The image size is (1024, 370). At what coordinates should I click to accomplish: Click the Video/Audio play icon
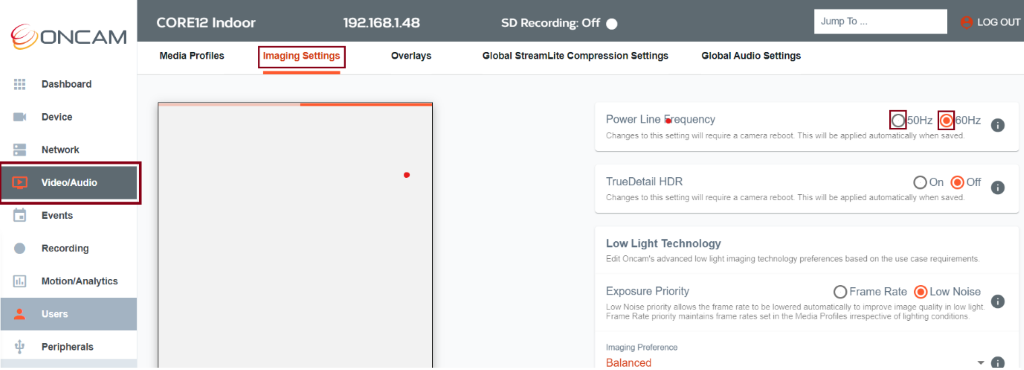click(x=20, y=183)
